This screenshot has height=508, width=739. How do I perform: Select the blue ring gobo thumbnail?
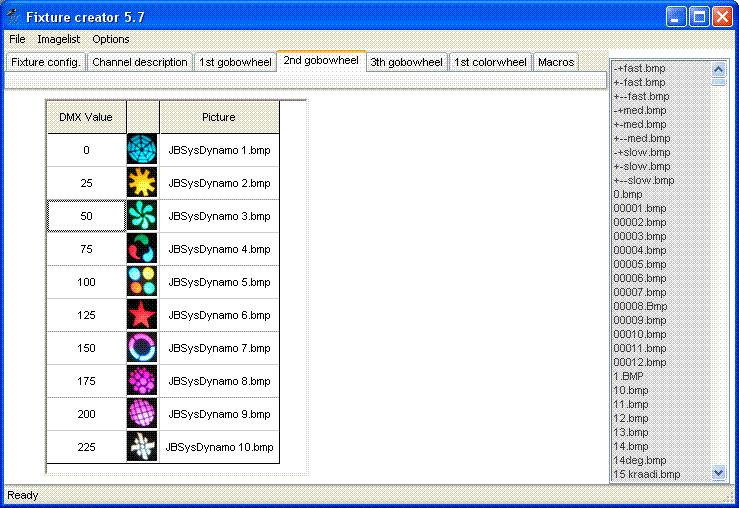(x=142, y=348)
